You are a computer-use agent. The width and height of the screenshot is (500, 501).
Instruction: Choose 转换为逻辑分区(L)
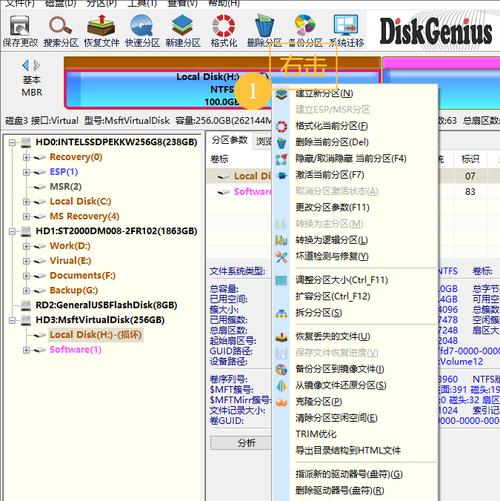coord(331,240)
